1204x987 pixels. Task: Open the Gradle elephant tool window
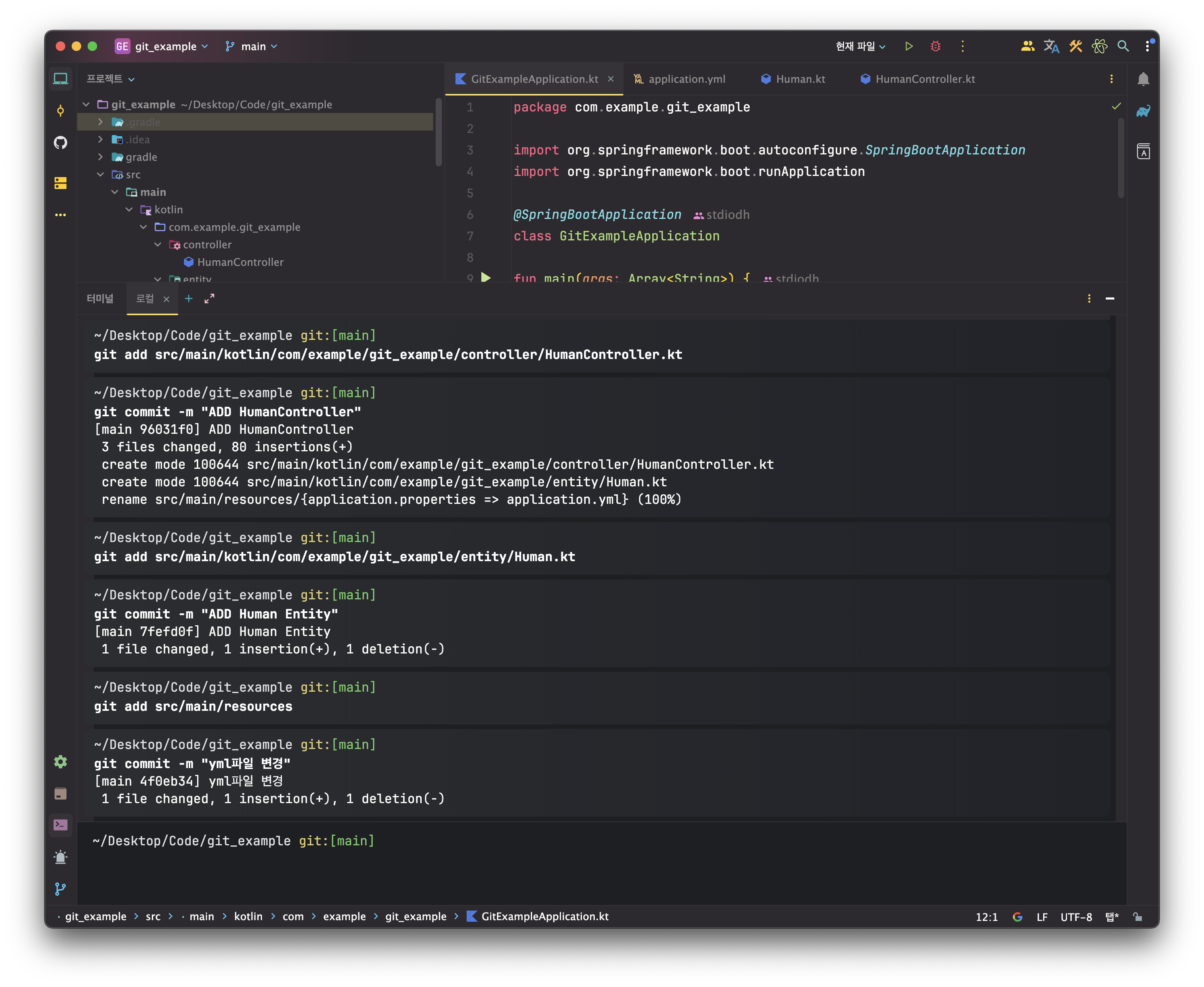[x=1143, y=111]
